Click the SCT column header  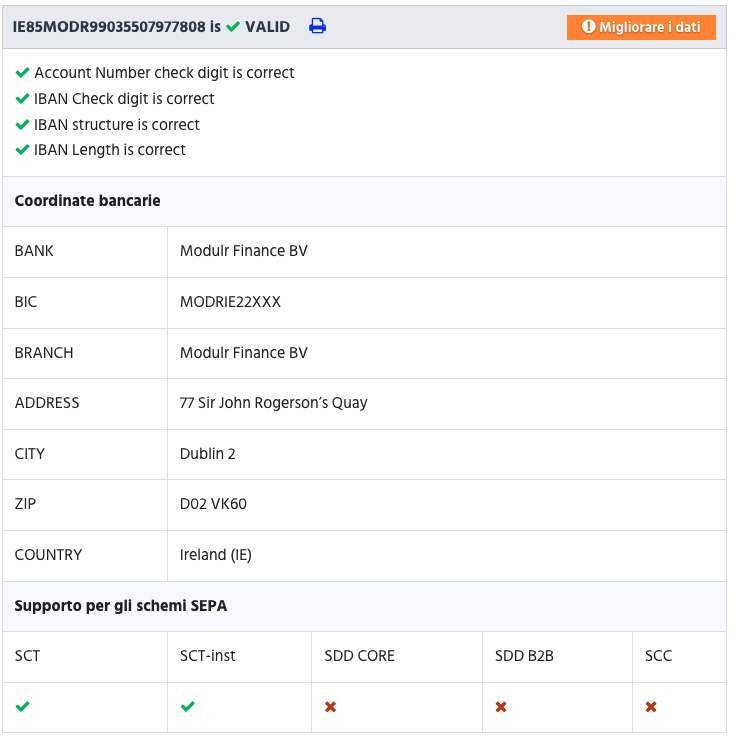[x=27, y=656]
